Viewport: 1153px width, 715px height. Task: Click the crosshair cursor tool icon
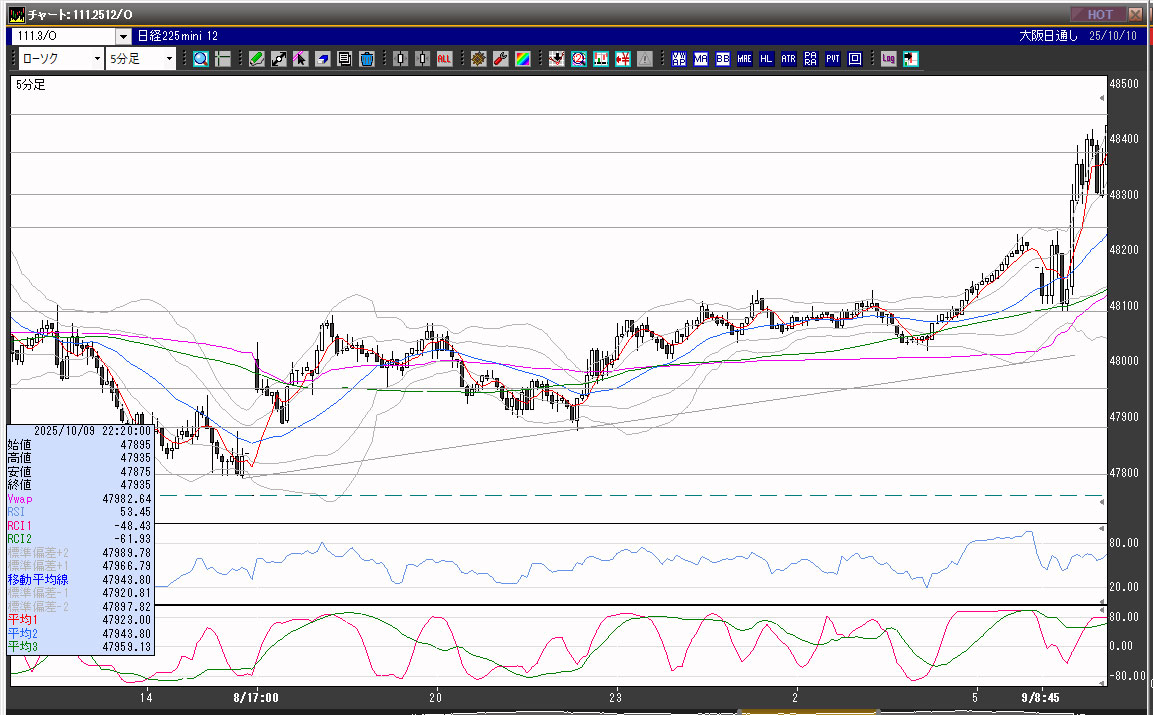pyautogui.click(x=223, y=59)
